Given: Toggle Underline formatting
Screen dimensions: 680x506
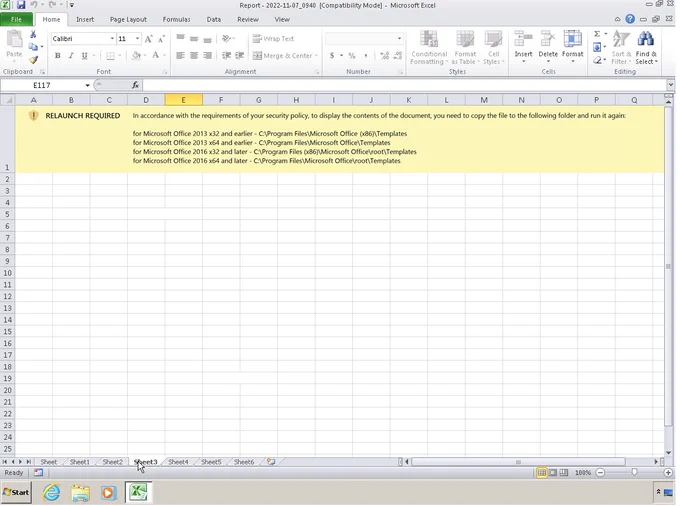Looking at the screenshot, I should [85, 55].
